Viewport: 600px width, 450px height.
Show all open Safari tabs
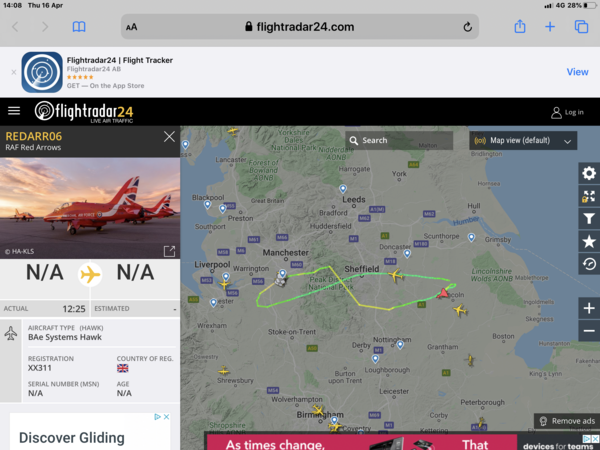coord(581,26)
